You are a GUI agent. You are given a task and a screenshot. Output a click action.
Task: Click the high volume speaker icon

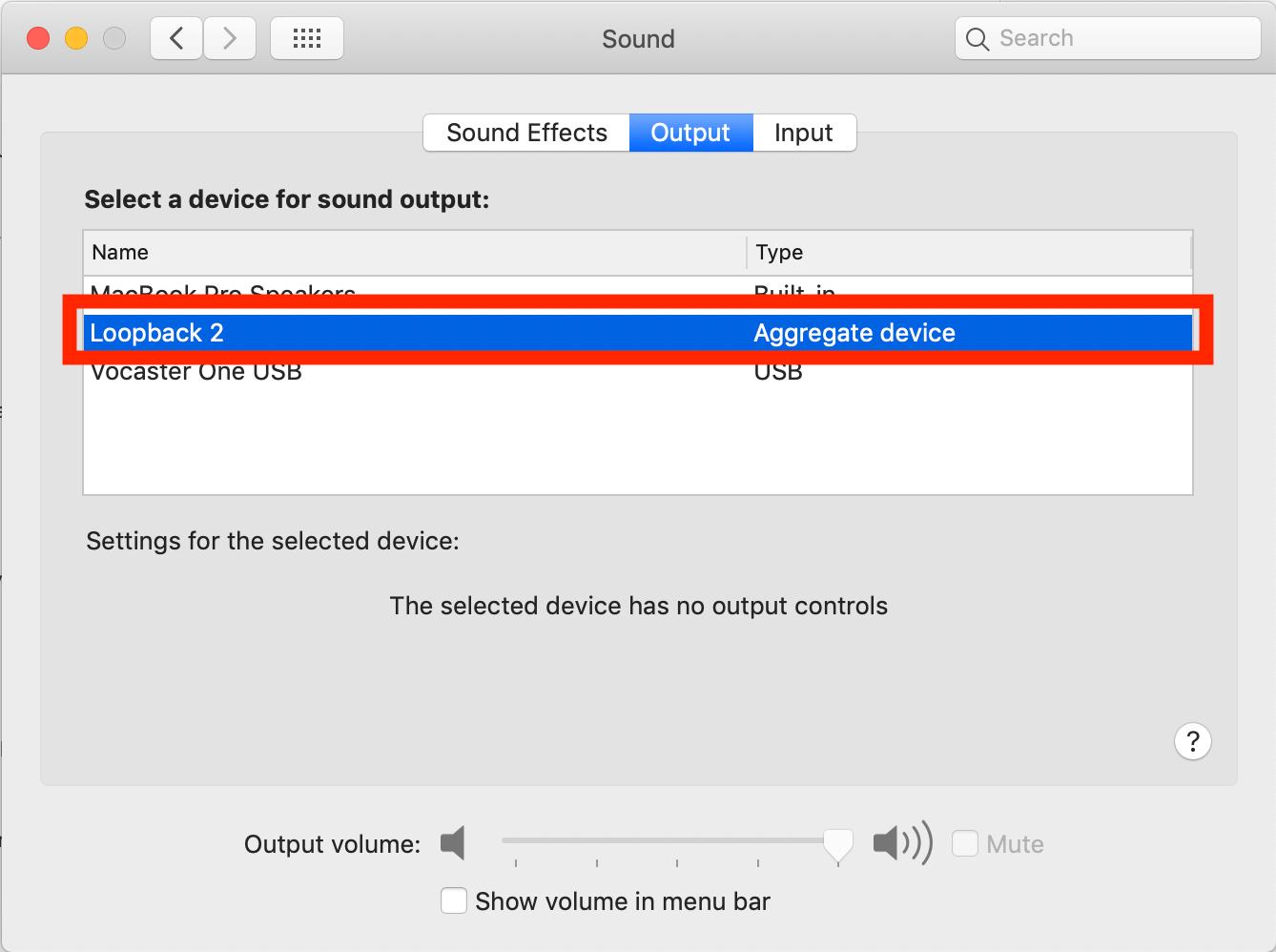tap(902, 843)
